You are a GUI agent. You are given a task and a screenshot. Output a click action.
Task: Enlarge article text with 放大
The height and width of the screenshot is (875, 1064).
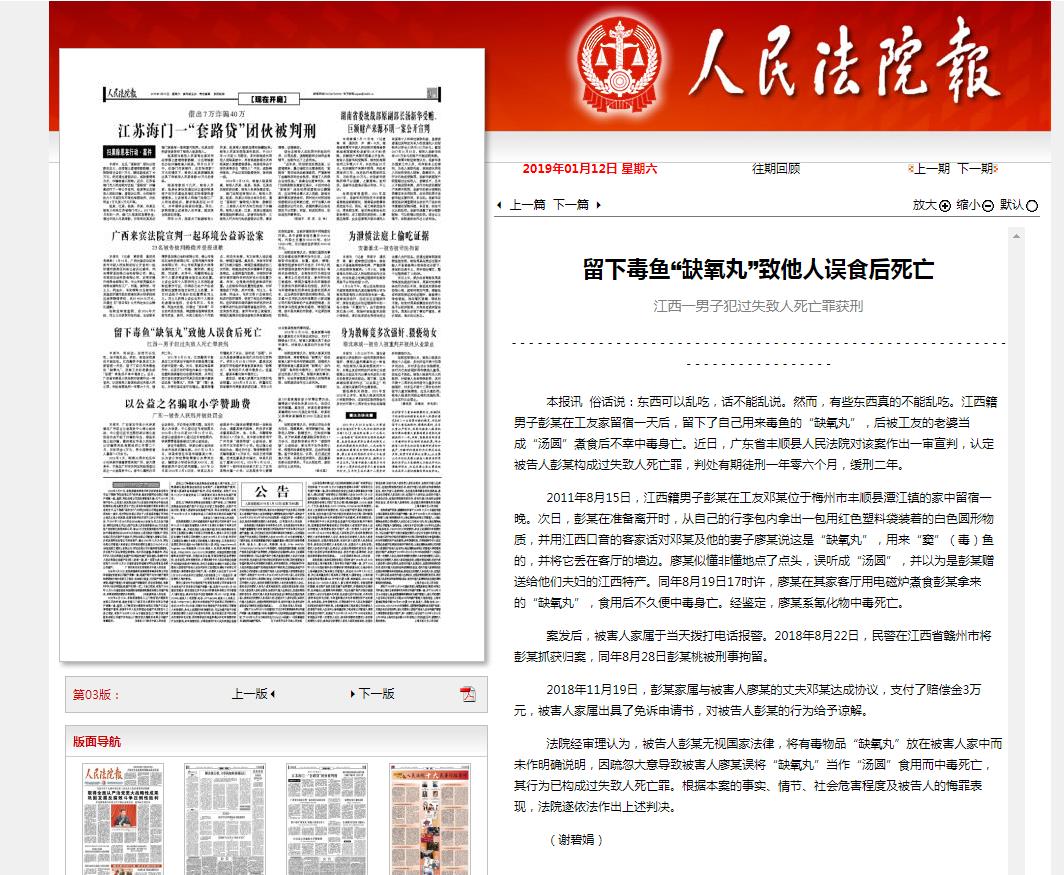pos(924,205)
